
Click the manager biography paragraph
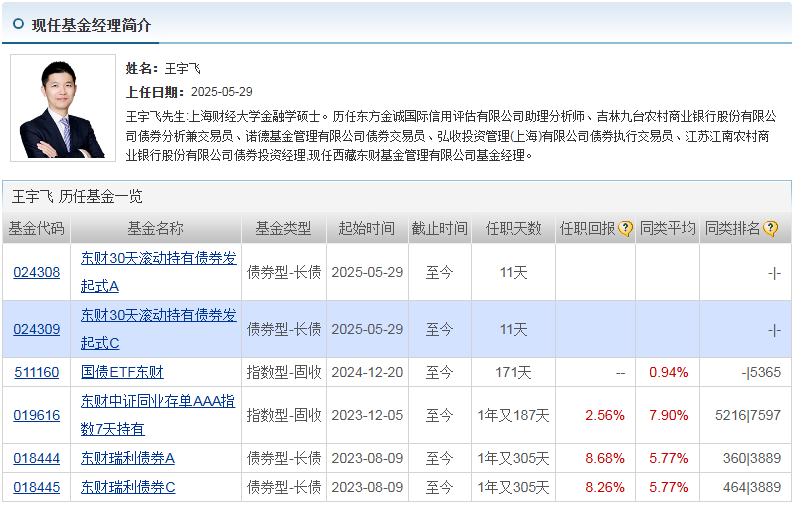[x=451, y=136]
